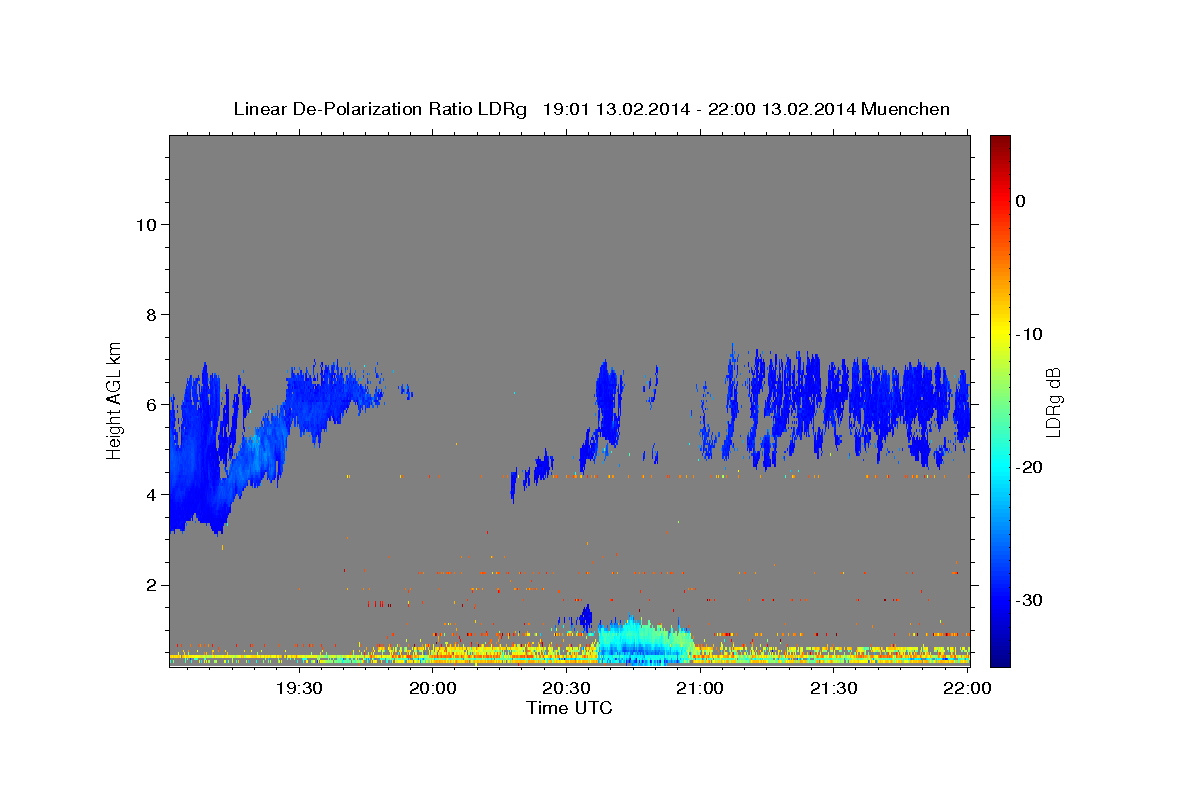Click the dark red top of colorbar
This screenshot has height=800, width=1200.
(1000, 143)
